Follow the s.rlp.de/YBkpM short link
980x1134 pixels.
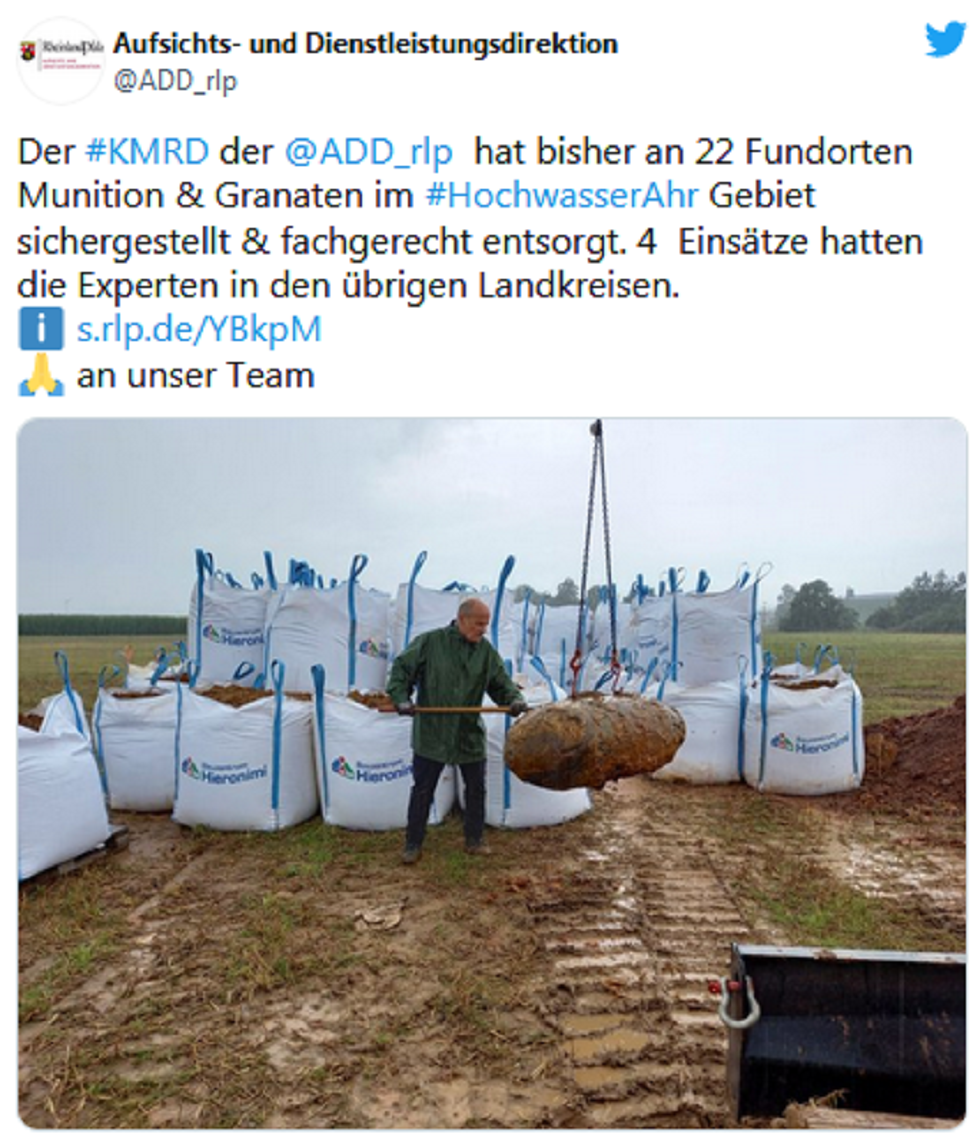(x=199, y=329)
